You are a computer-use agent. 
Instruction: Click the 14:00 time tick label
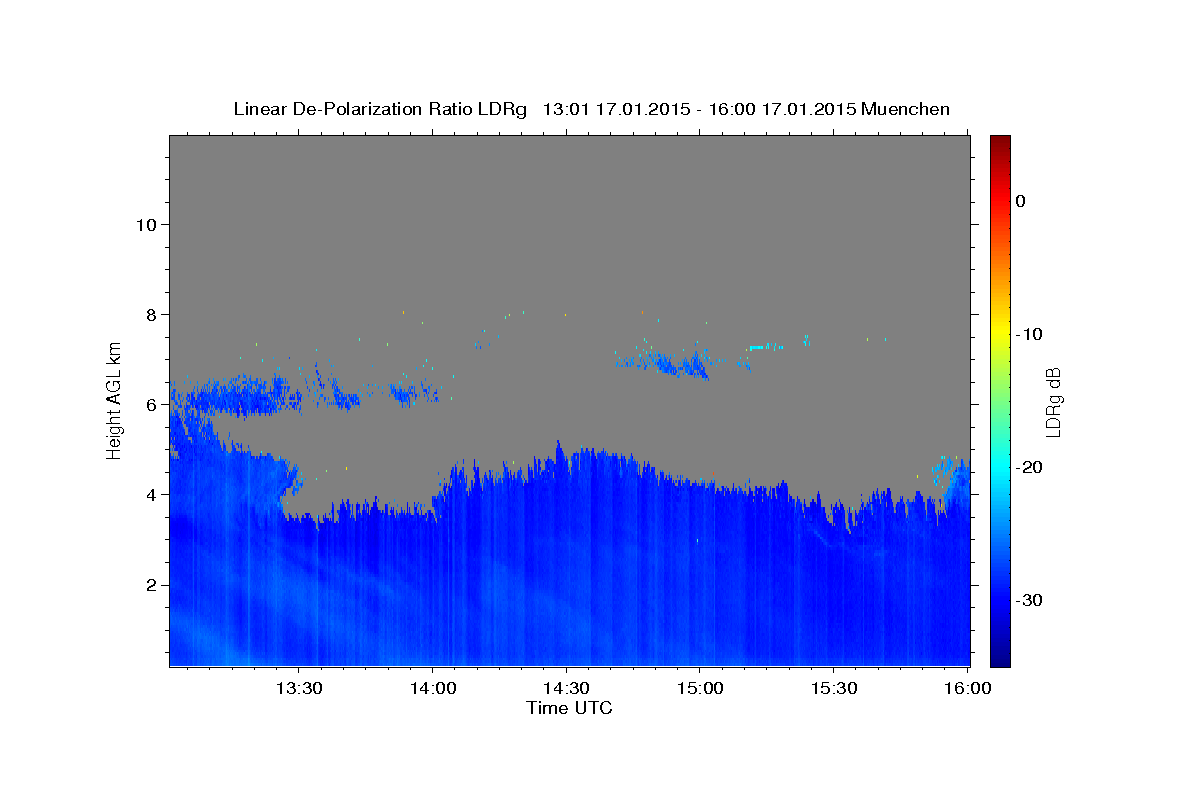432,688
